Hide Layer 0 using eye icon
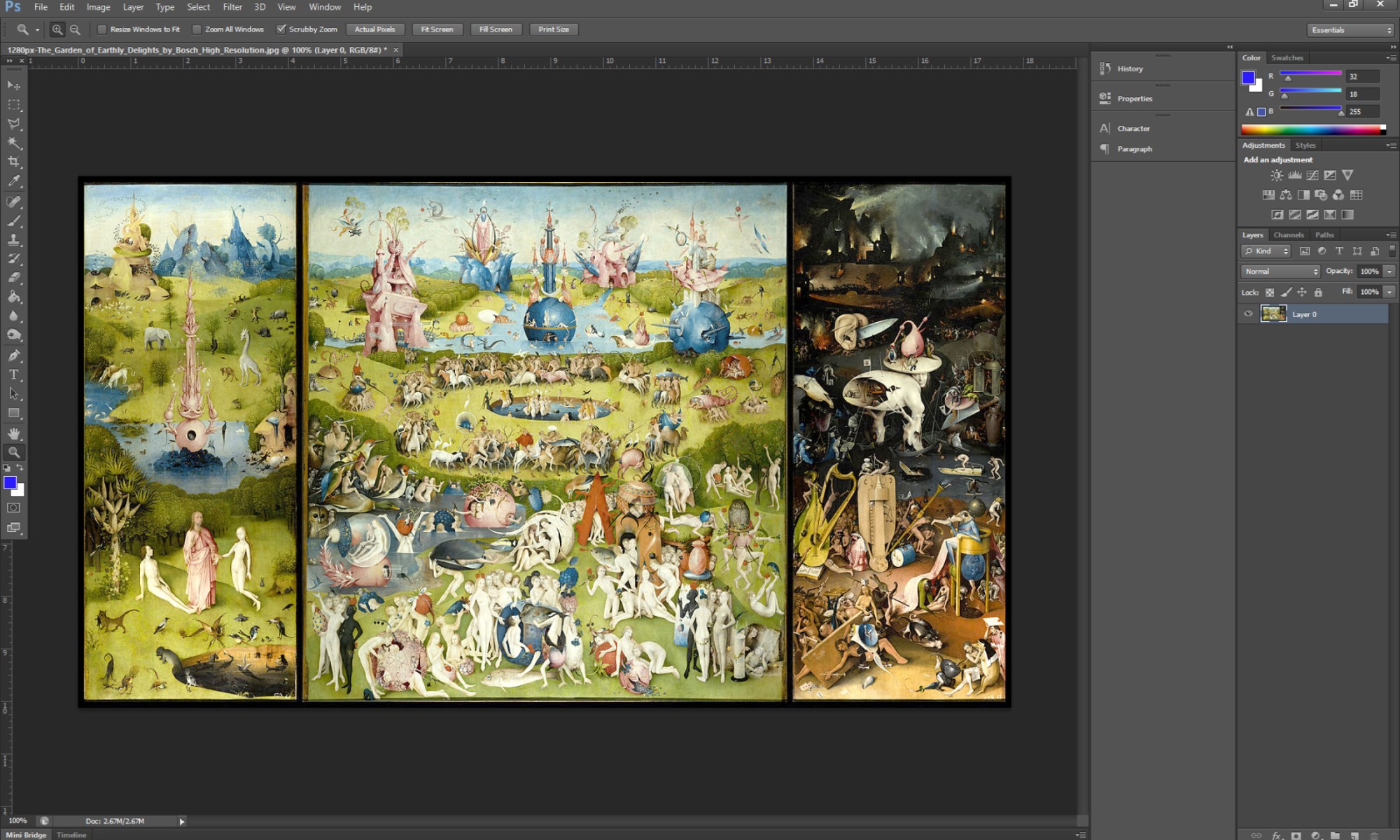 [x=1248, y=314]
